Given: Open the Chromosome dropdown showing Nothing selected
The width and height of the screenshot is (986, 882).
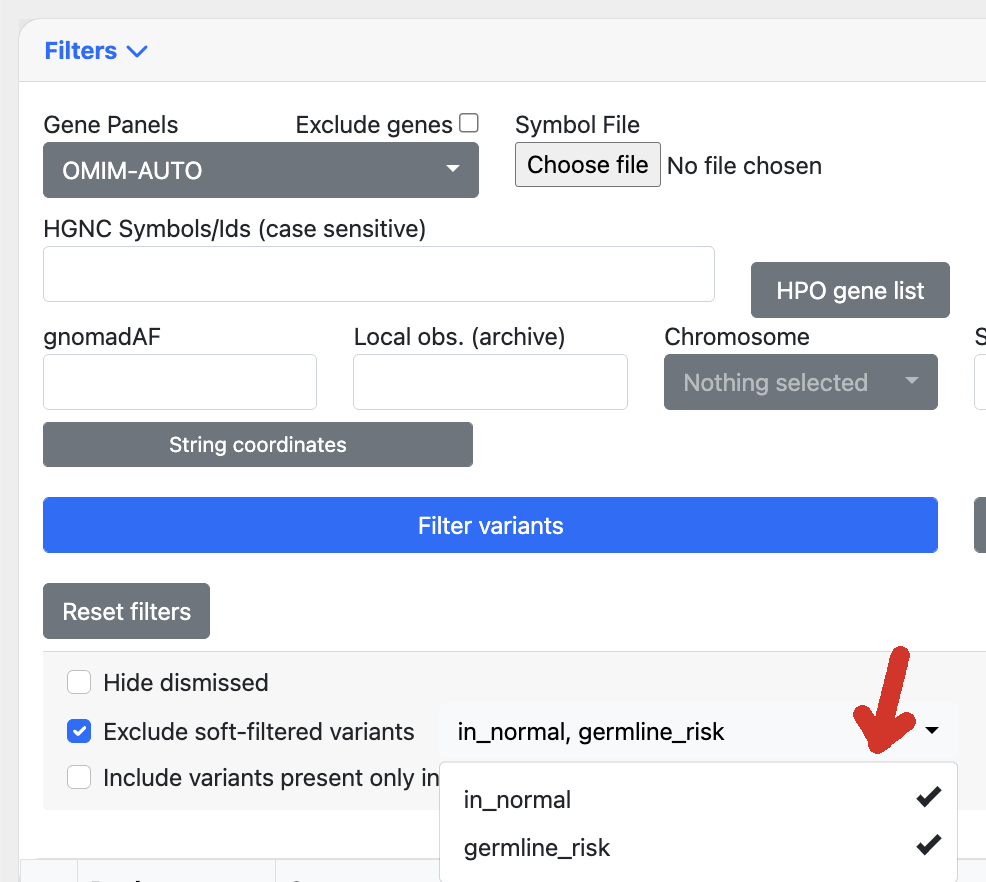Looking at the screenshot, I should pyautogui.click(x=800, y=382).
